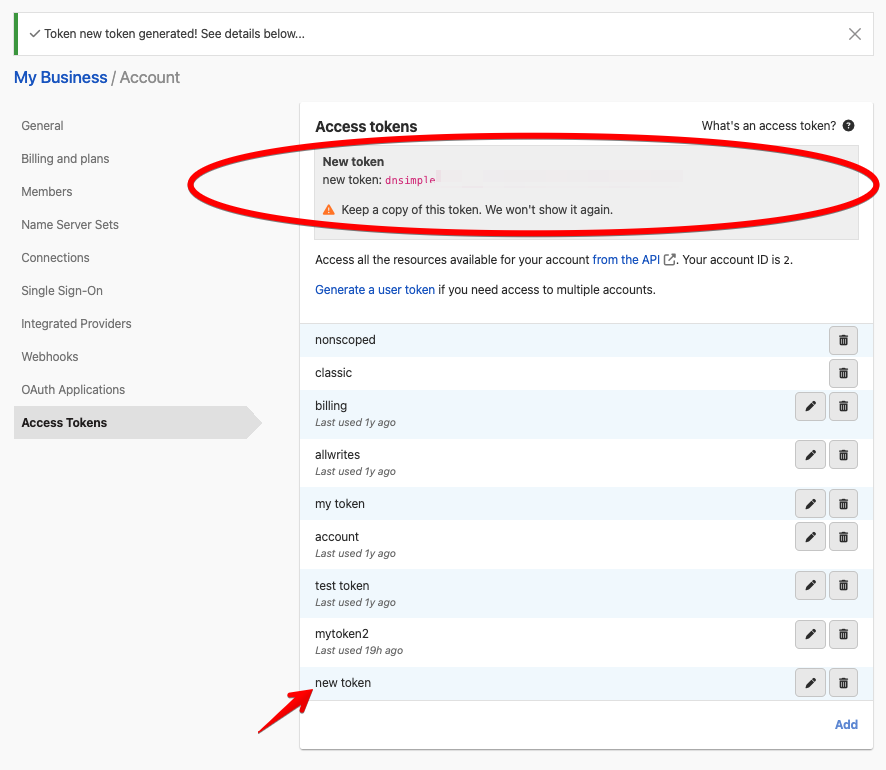This screenshot has height=770, width=886.
Task: Open the General settings section
Action: pyautogui.click(x=42, y=126)
